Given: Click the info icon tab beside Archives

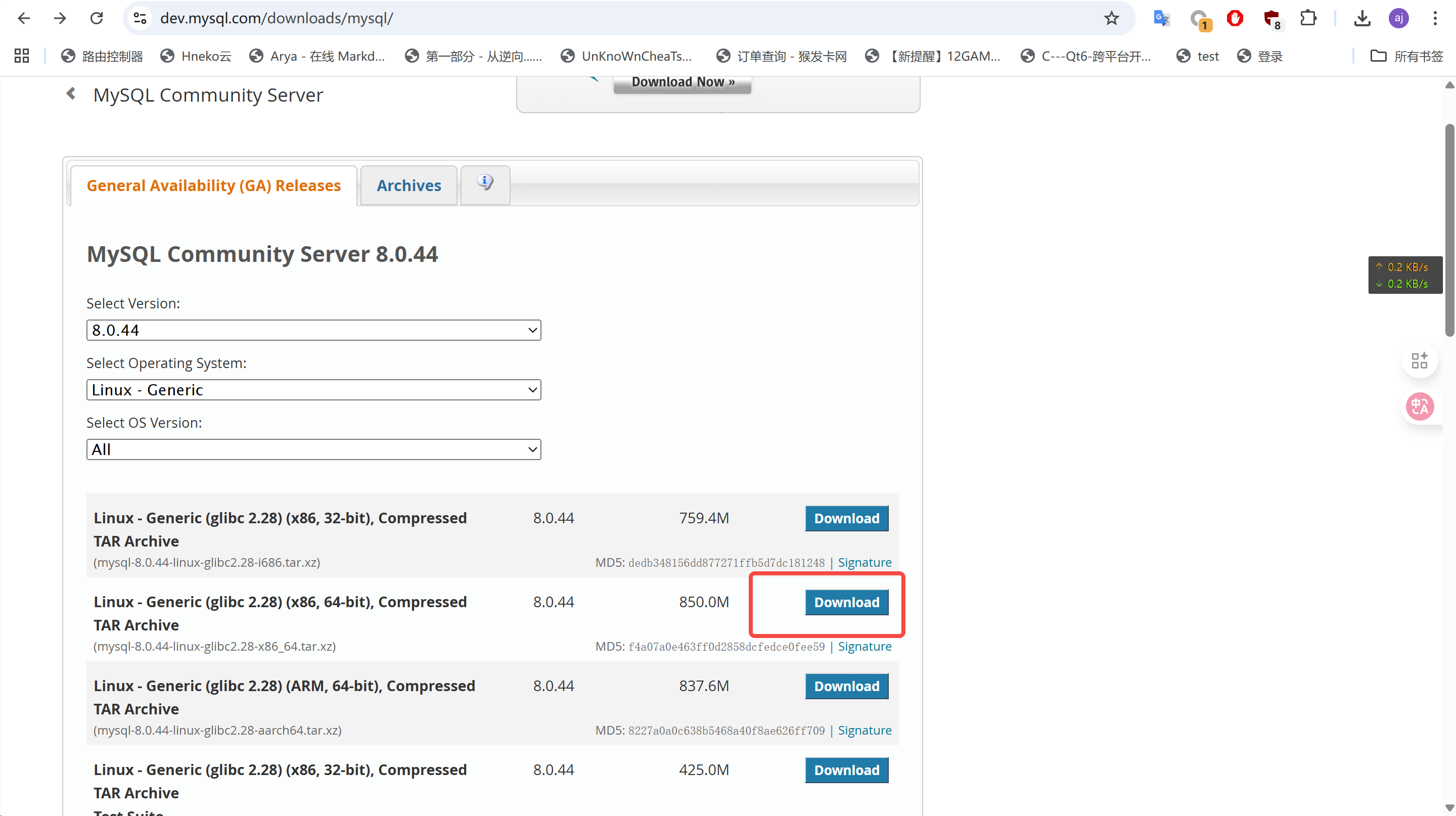Looking at the screenshot, I should point(485,183).
